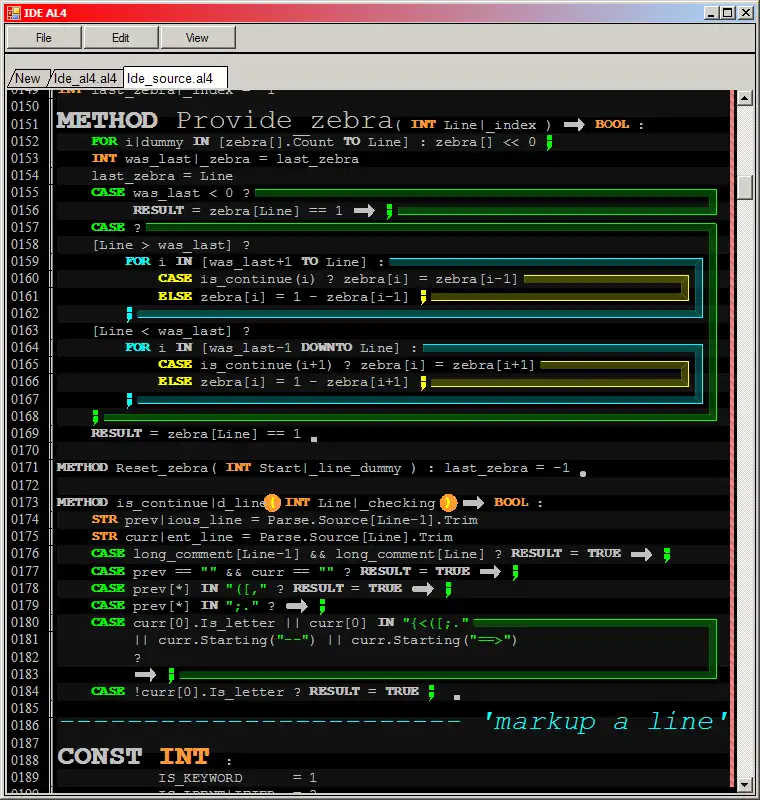The width and height of the screenshot is (760, 800).
Task: Click the green block-end marker on line 0168
Action: point(96,416)
